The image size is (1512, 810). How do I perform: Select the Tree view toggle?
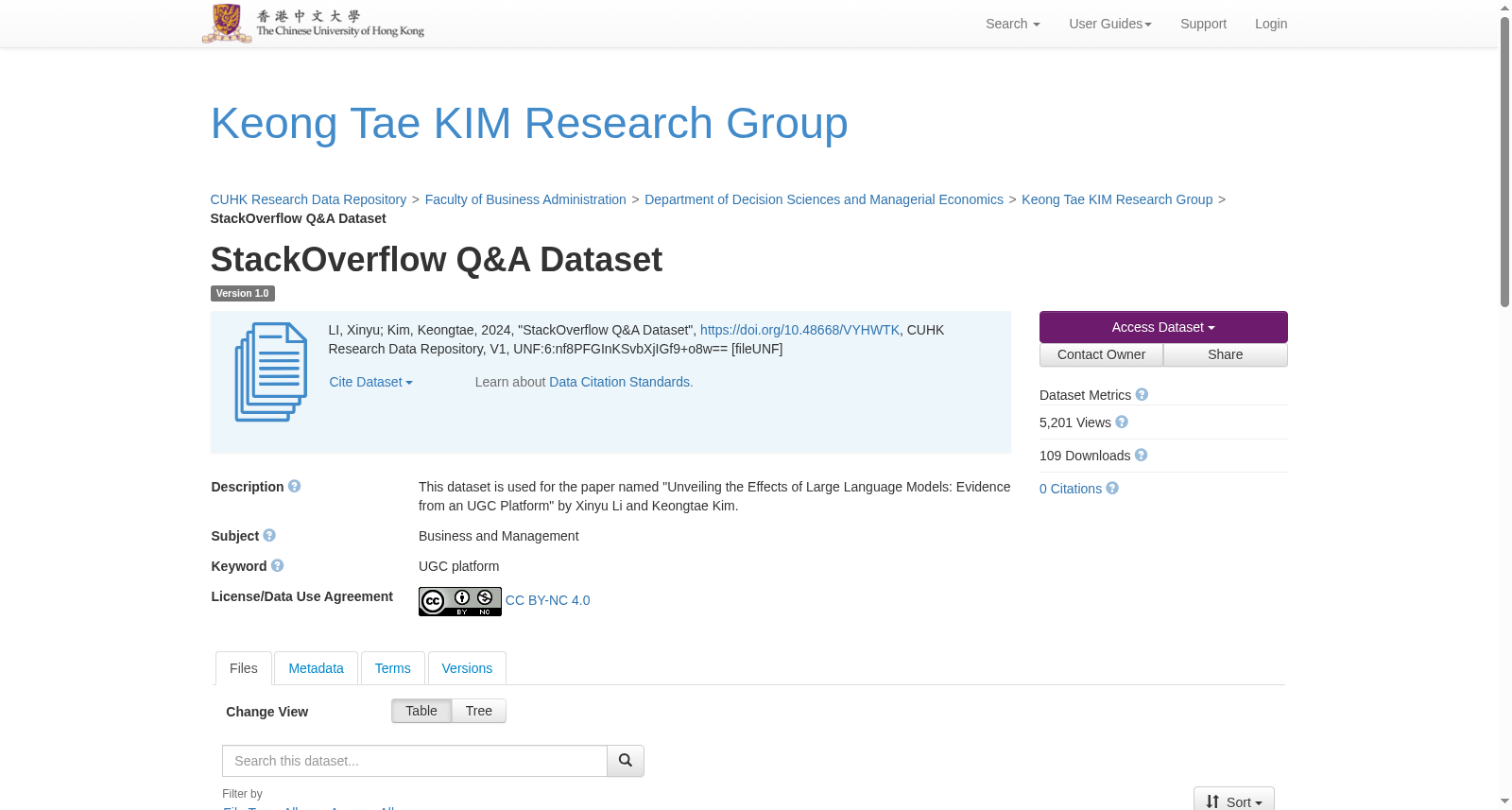coord(479,711)
